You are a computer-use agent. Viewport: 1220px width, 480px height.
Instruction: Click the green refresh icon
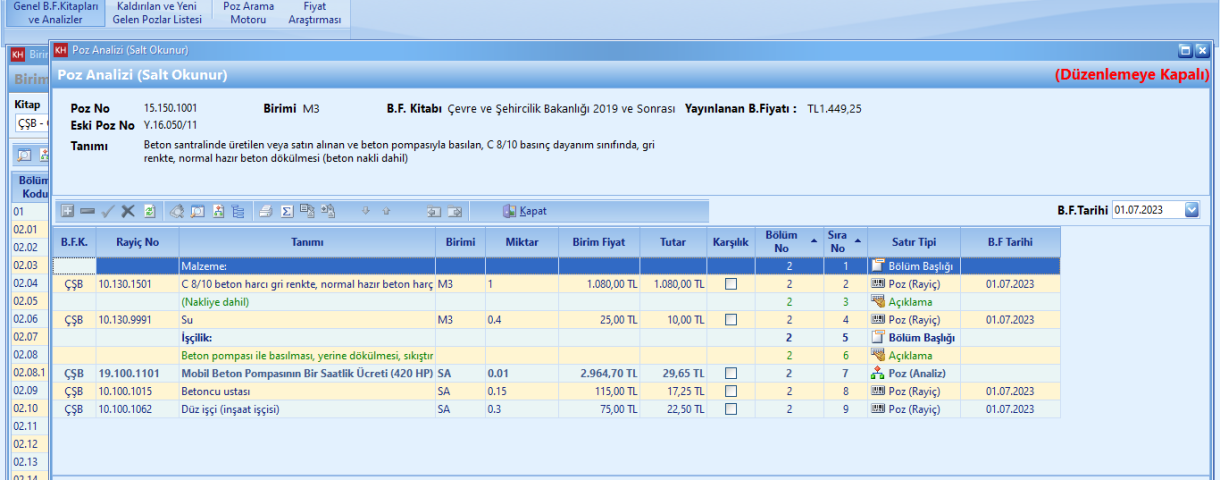(150, 211)
